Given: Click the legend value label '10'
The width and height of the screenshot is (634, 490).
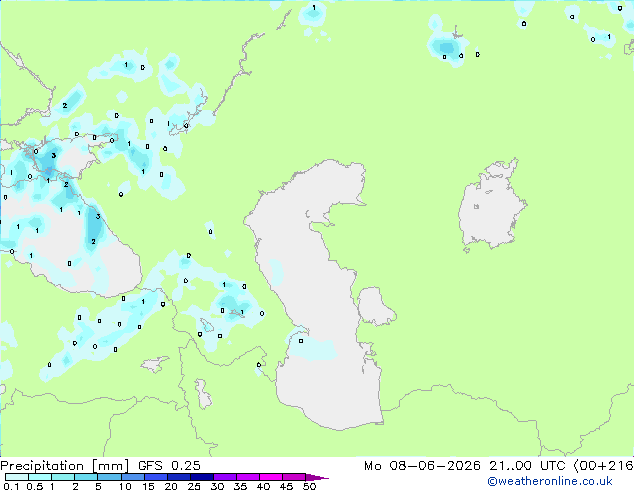Looking at the screenshot, I should click(x=125, y=486).
